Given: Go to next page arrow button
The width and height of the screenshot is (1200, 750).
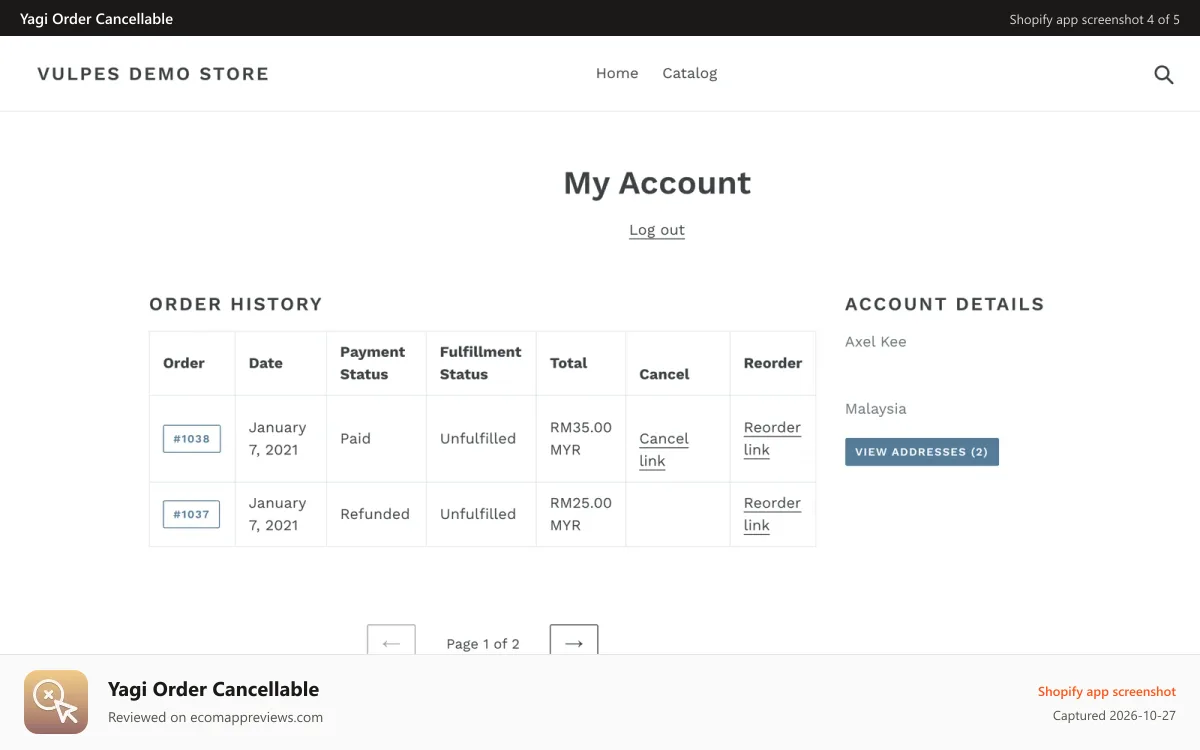Looking at the screenshot, I should (x=574, y=640).
